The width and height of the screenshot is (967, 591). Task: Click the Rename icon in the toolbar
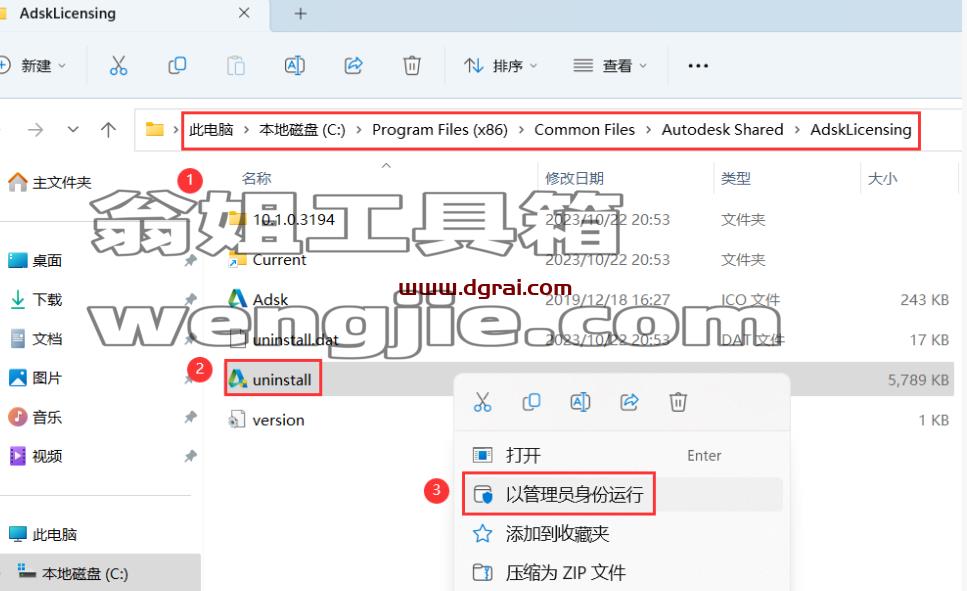tap(294, 65)
